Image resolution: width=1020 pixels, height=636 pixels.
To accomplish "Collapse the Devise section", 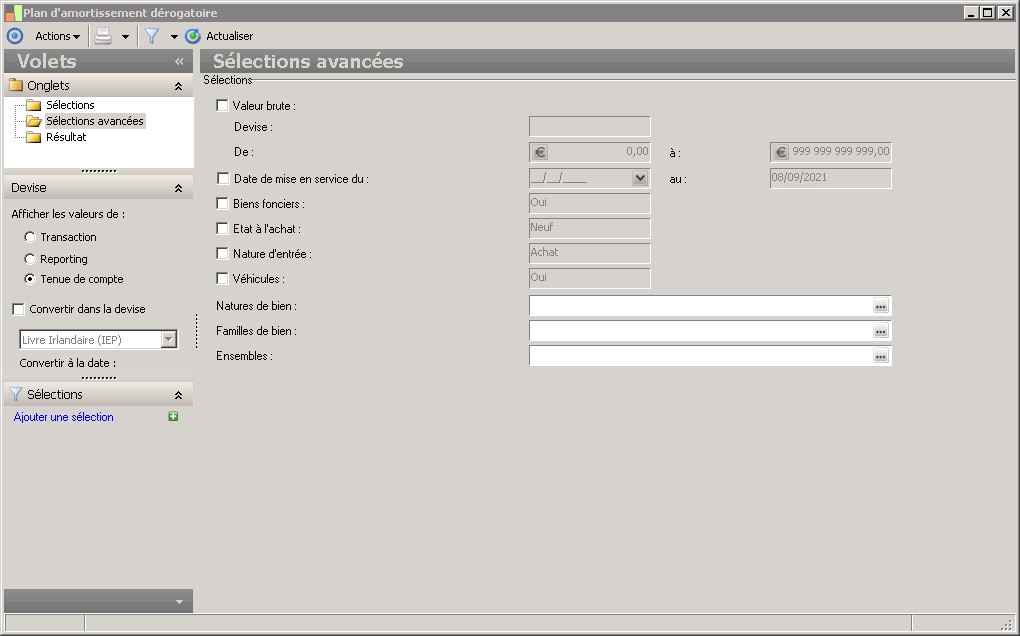I will point(178,188).
